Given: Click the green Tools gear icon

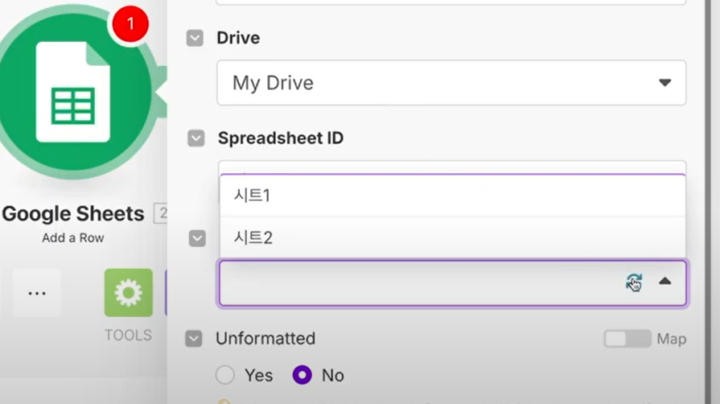Looking at the screenshot, I should click(128, 293).
